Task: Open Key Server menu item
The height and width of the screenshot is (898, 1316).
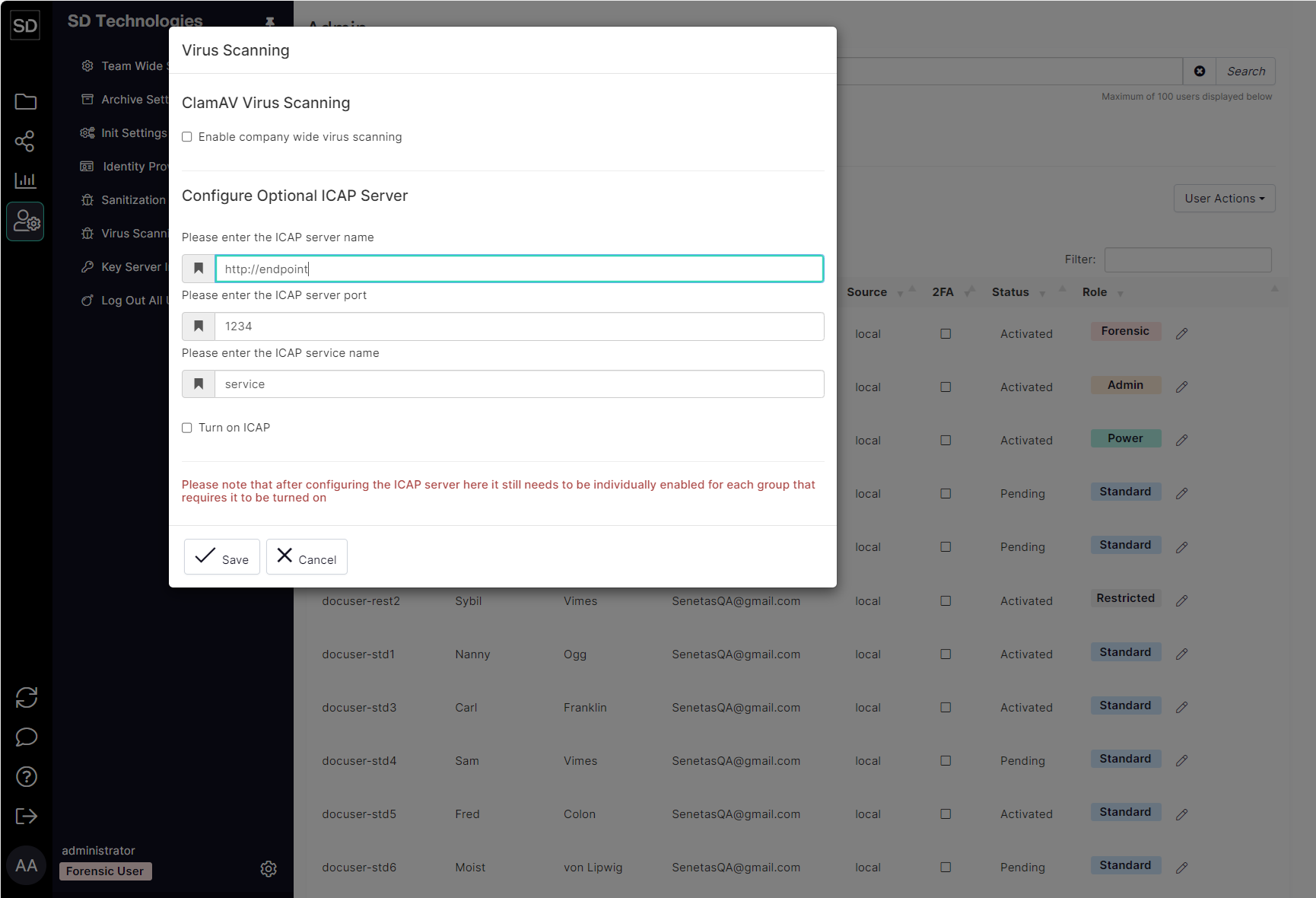Action: coord(125,267)
